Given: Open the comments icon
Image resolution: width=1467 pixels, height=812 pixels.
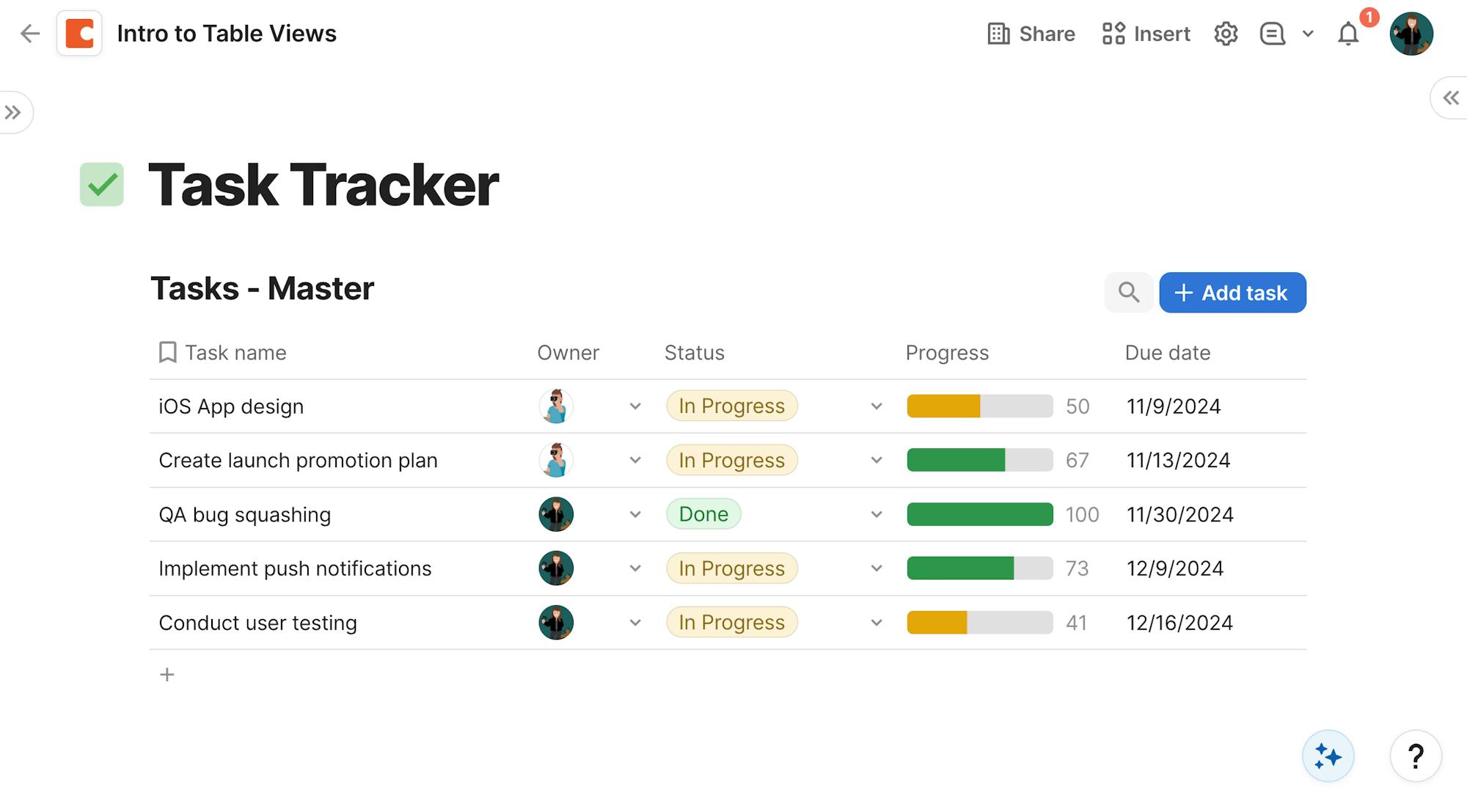Looking at the screenshot, I should [x=1273, y=34].
